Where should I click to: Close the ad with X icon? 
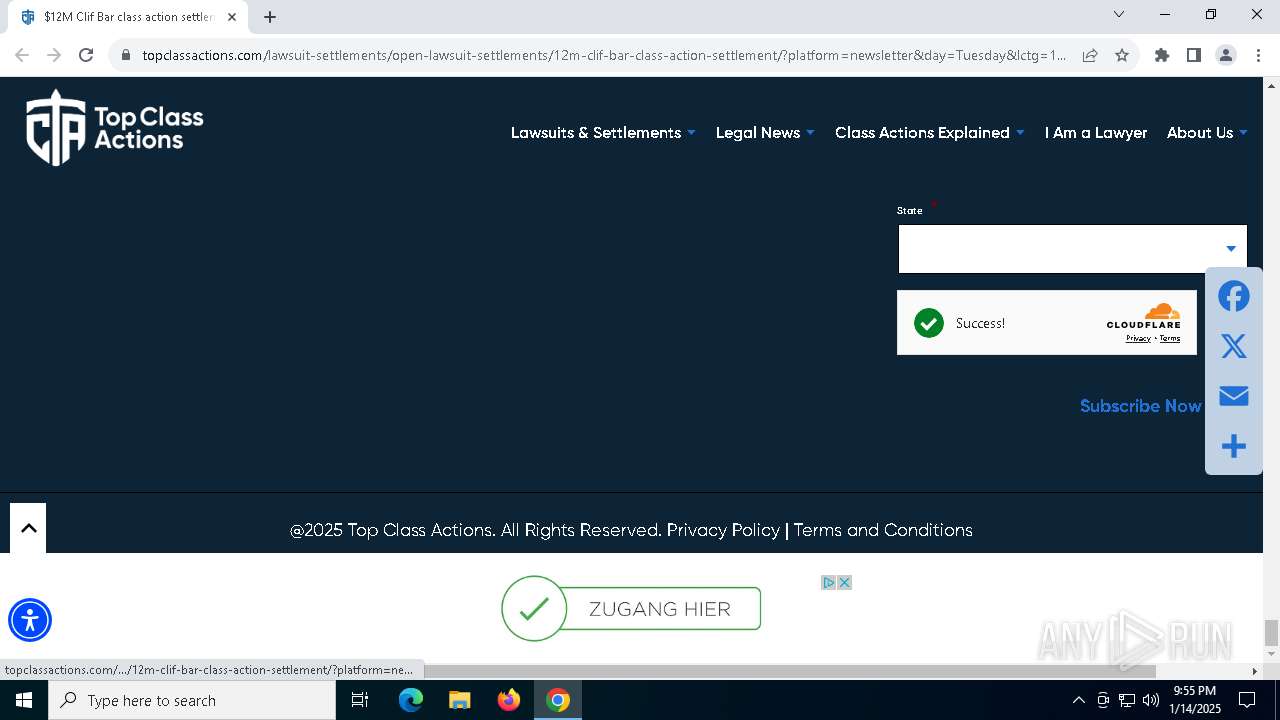pyautogui.click(x=844, y=583)
